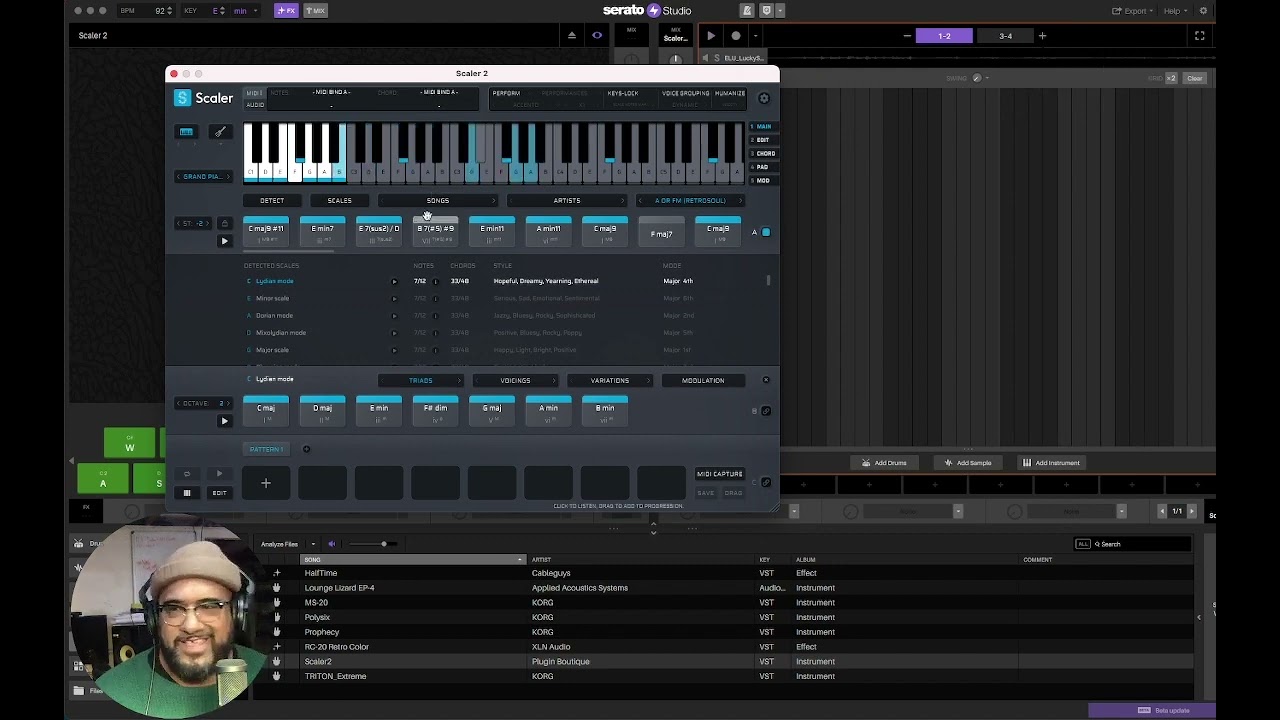Viewport: 1280px width, 720px height.
Task: Click the pad view icon beside EDIT
Action: click(x=186, y=493)
